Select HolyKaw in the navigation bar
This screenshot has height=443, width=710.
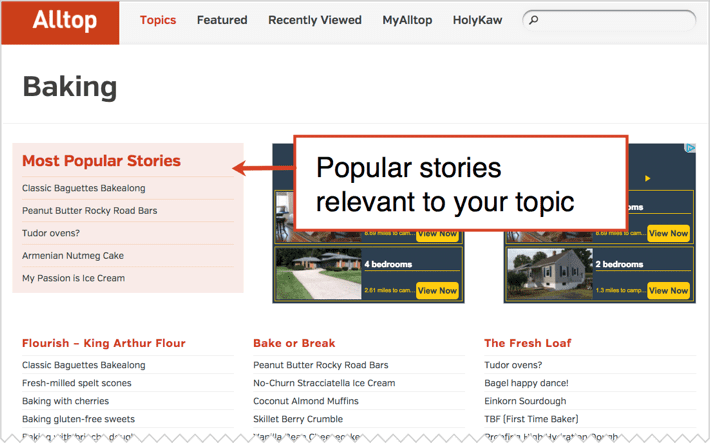pyautogui.click(x=477, y=20)
